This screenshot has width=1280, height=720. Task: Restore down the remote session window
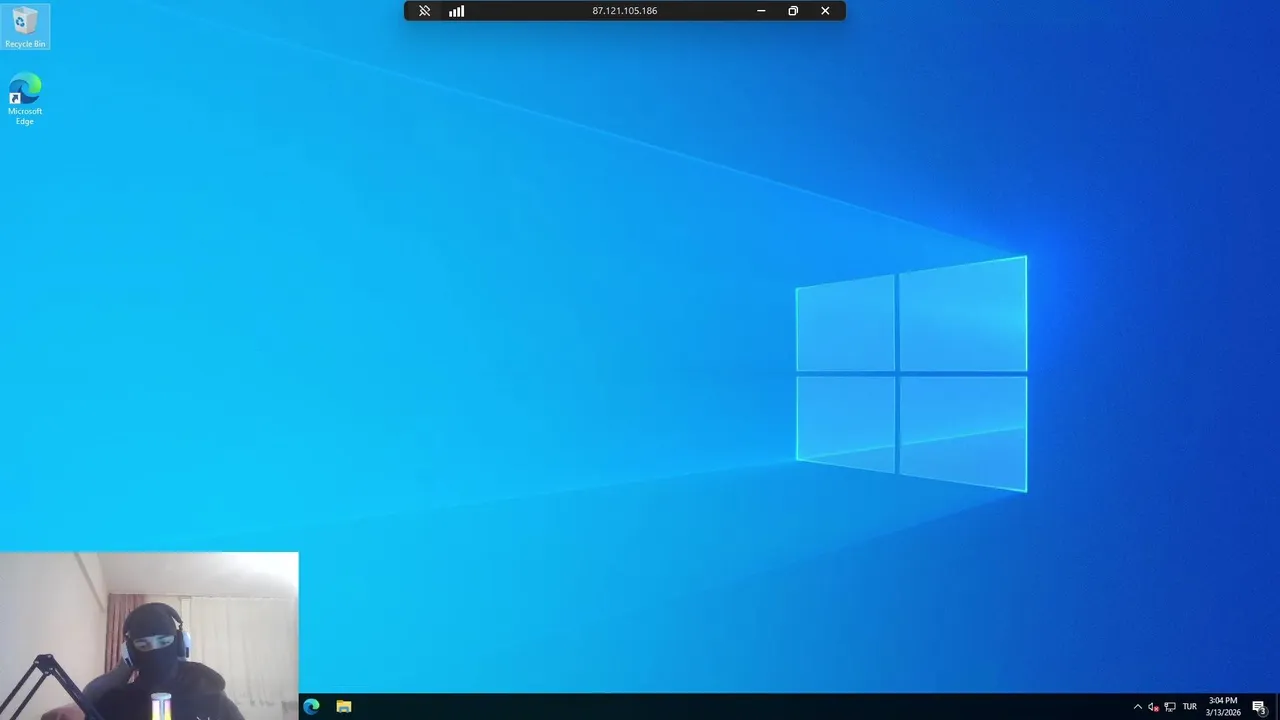coord(793,11)
